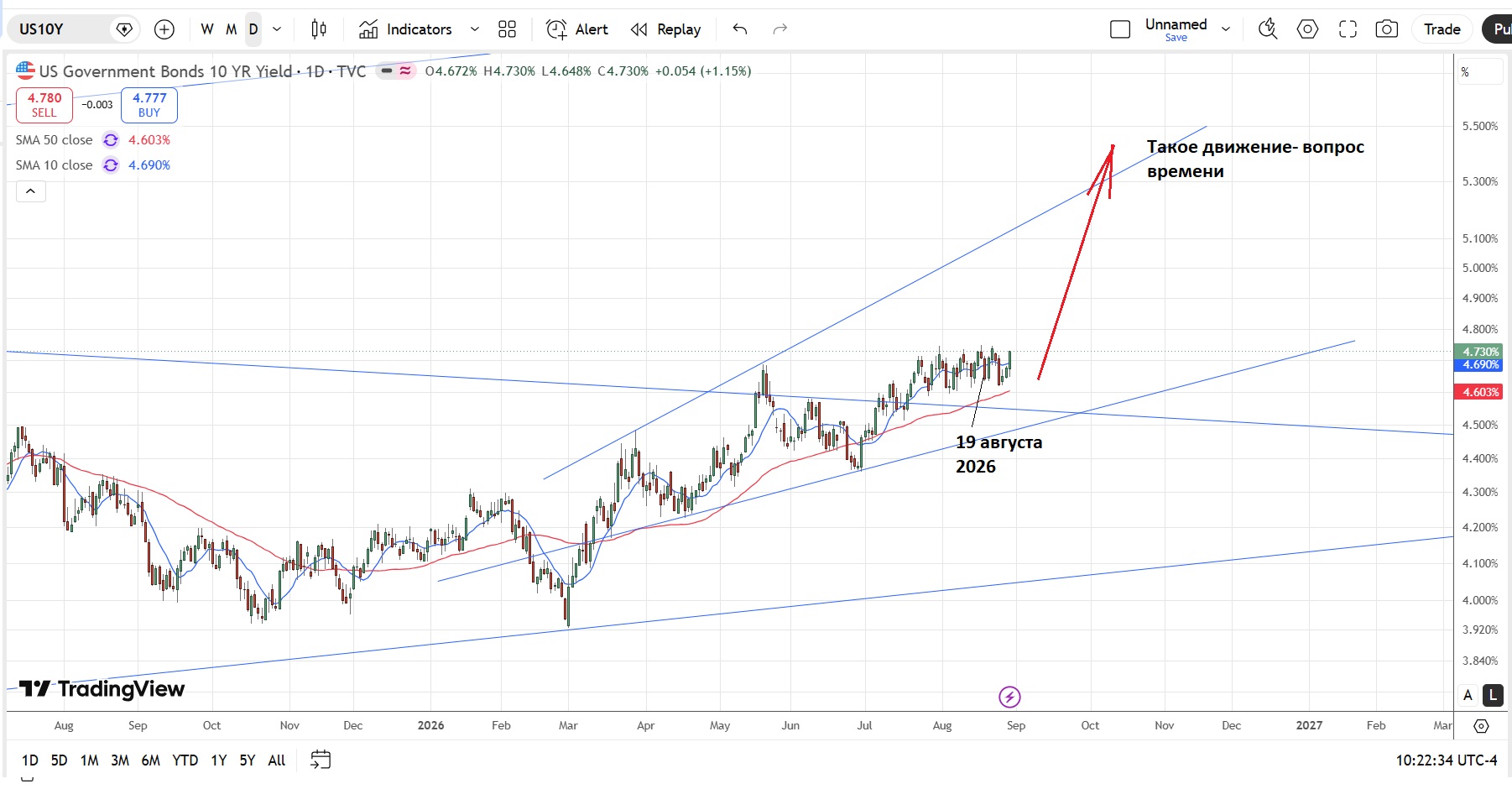The width and height of the screenshot is (1512, 789).
Task: Click the red 4.603% price label
Action: coord(1478,392)
